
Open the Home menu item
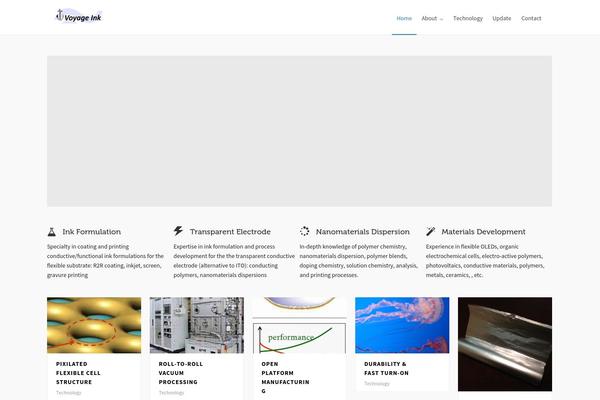point(404,18)
